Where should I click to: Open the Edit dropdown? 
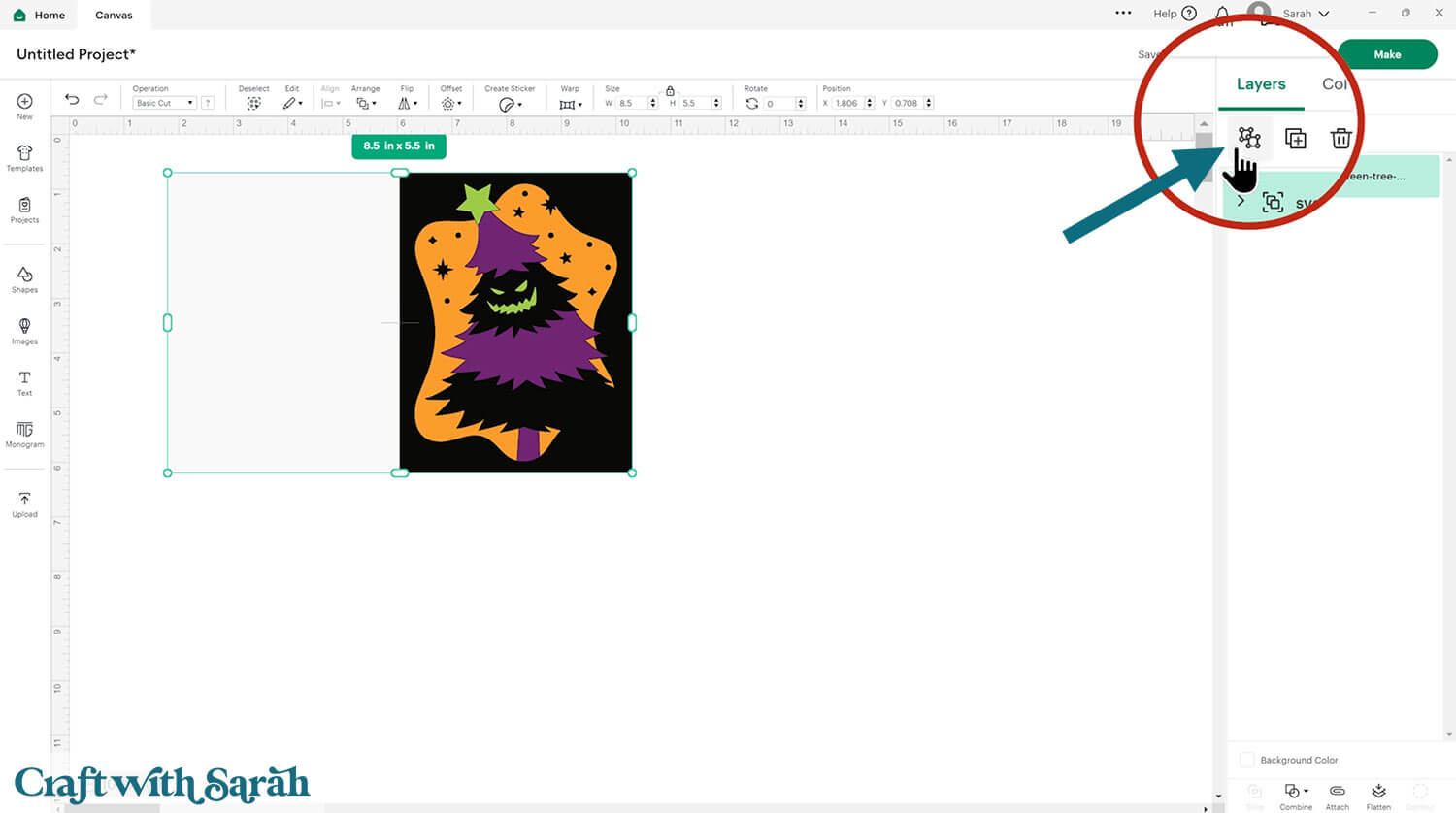tap(292, 103)
